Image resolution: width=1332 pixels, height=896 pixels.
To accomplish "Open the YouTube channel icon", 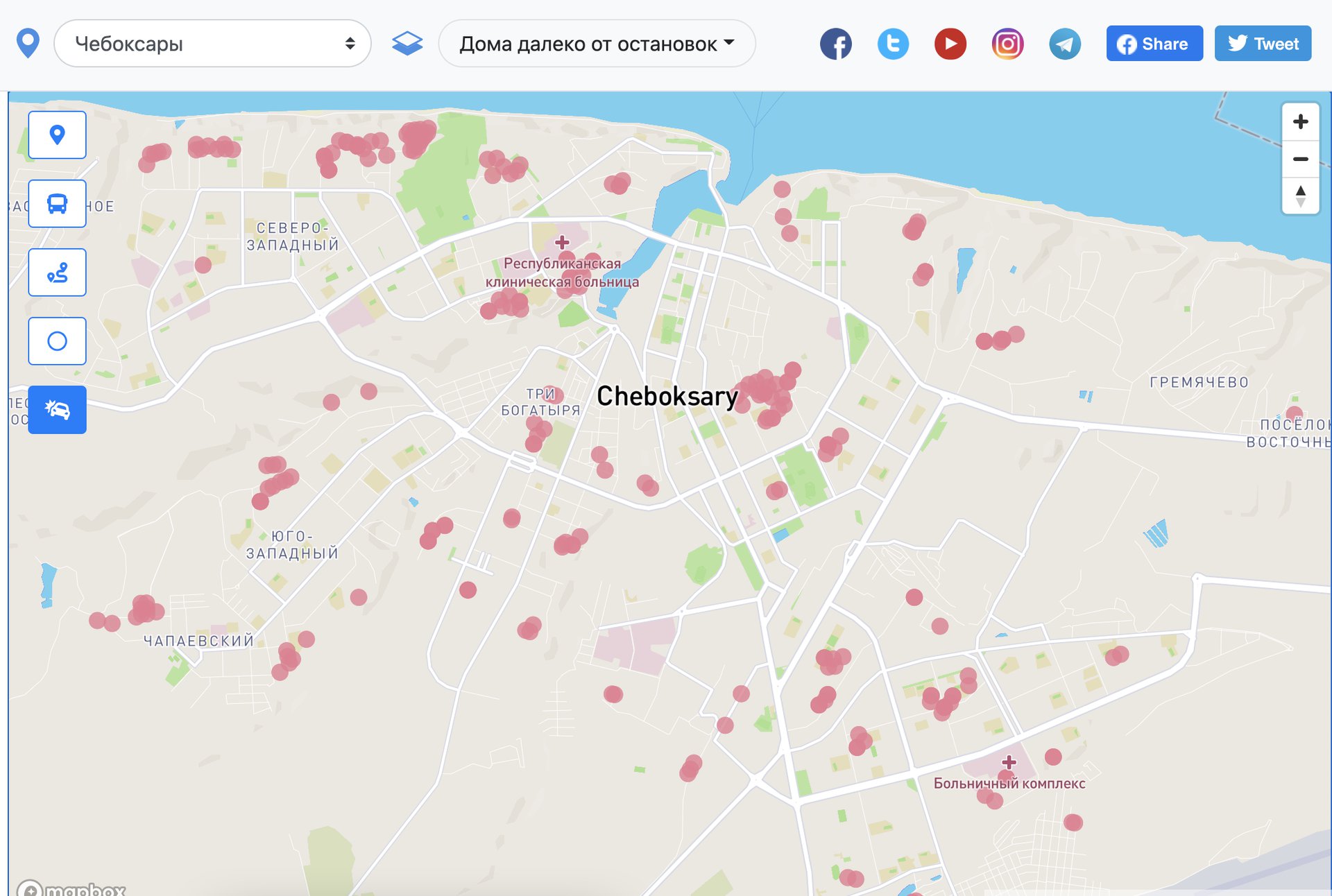I will (x=950, y=44).
